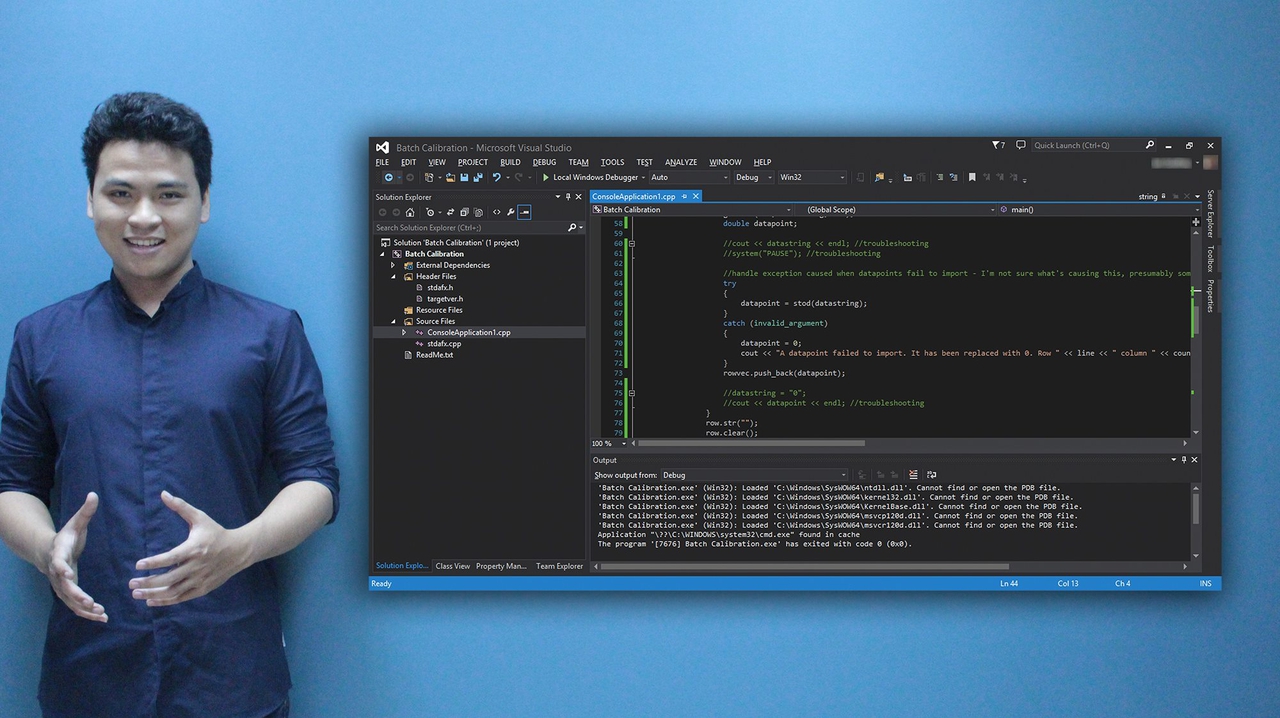Screen dimensions: 1280x718
Task: Open the EDIT menu
Action: [409, 162]
